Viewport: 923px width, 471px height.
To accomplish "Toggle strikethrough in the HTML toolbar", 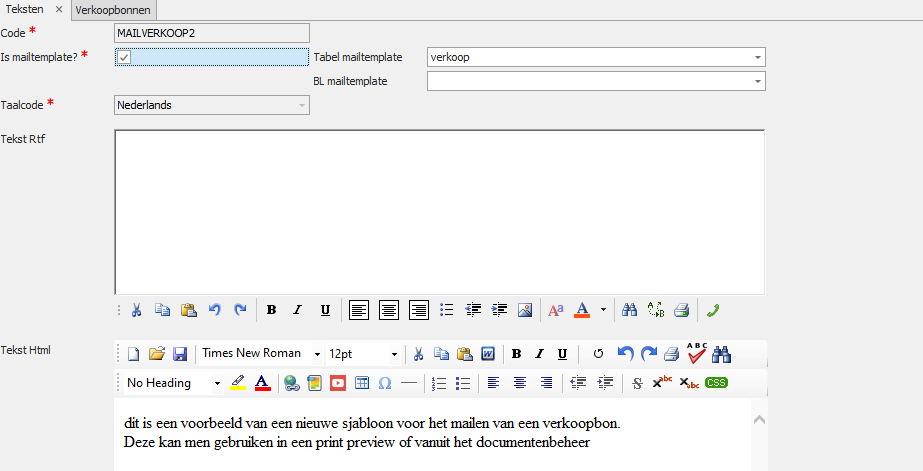I will [637, 382].
